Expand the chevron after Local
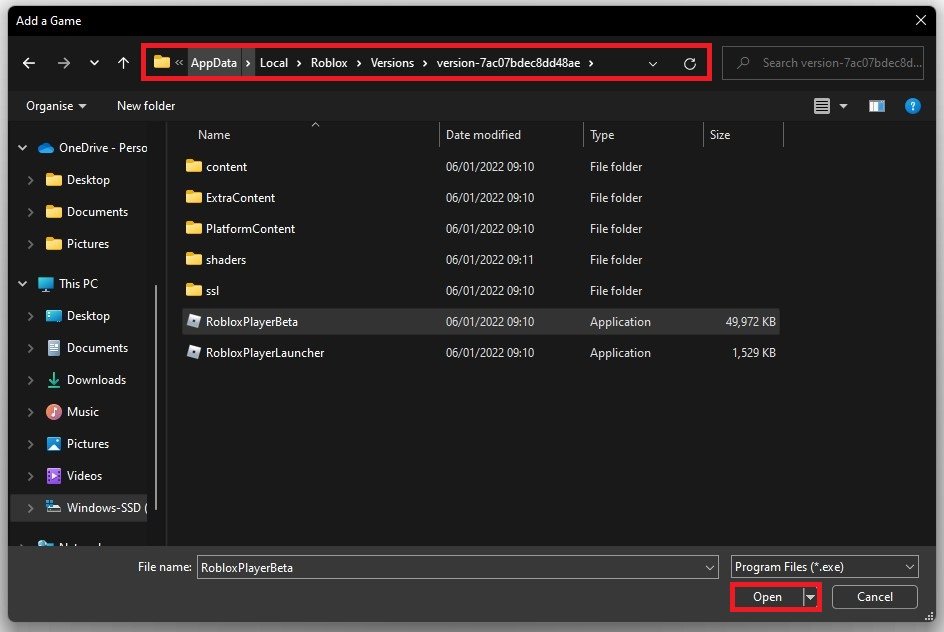The width and height of the screenshot is (944, 632). pyautogui.click(x=299, y=63)
